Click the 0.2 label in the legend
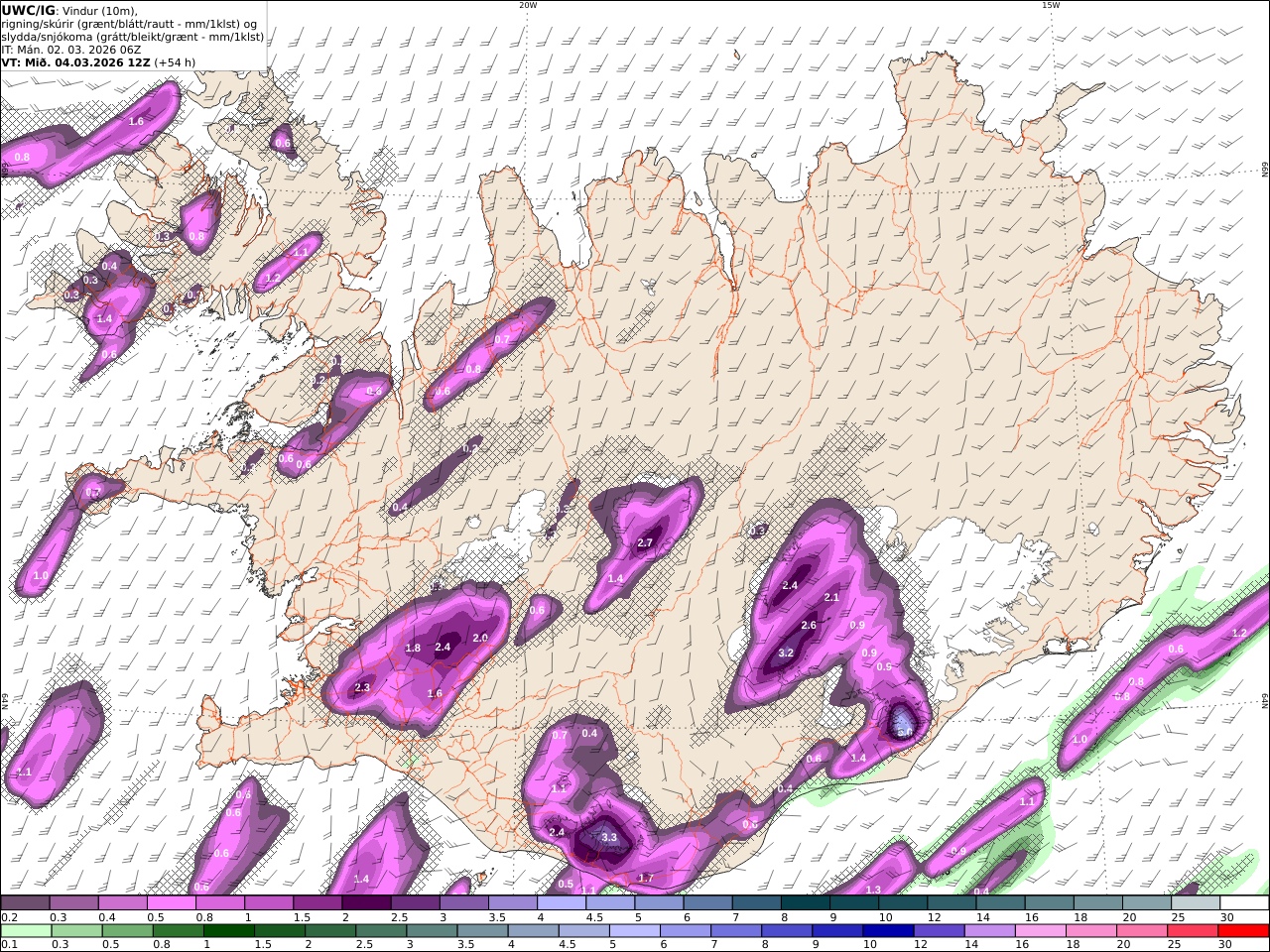This screenshot has height=952, width=1270. pyautogui.click(x=9, y=917)
